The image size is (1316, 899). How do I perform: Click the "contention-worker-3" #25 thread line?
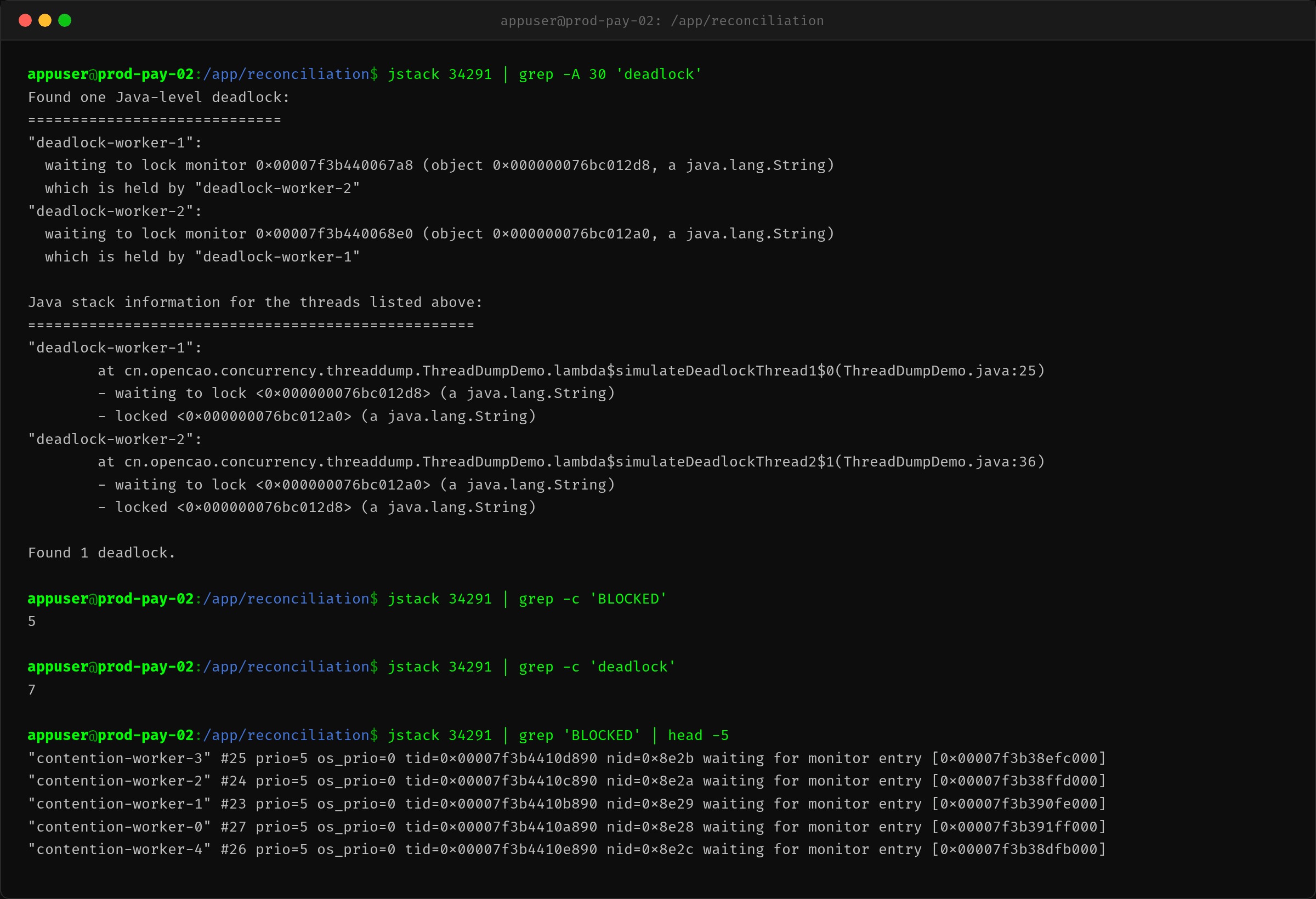point(566,758)
